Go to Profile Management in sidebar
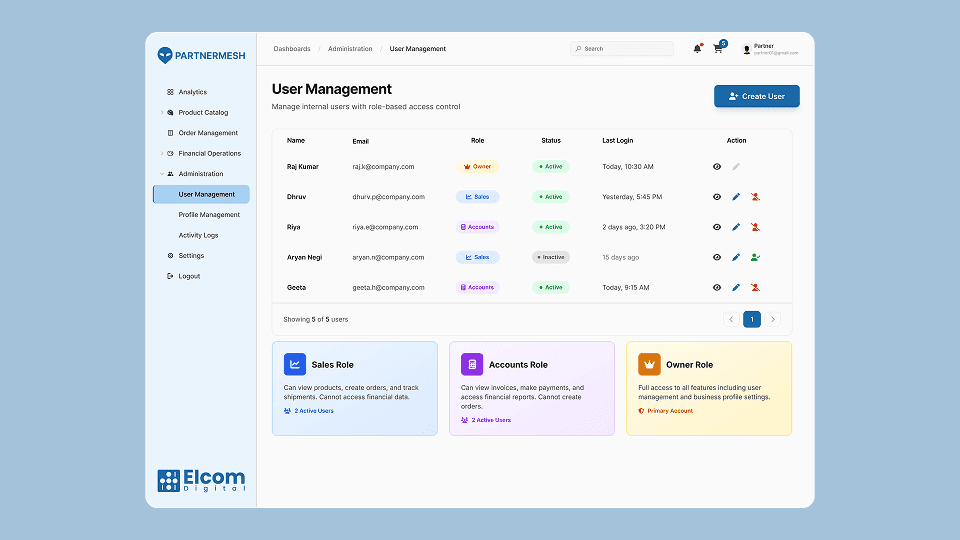 [209, 215]
